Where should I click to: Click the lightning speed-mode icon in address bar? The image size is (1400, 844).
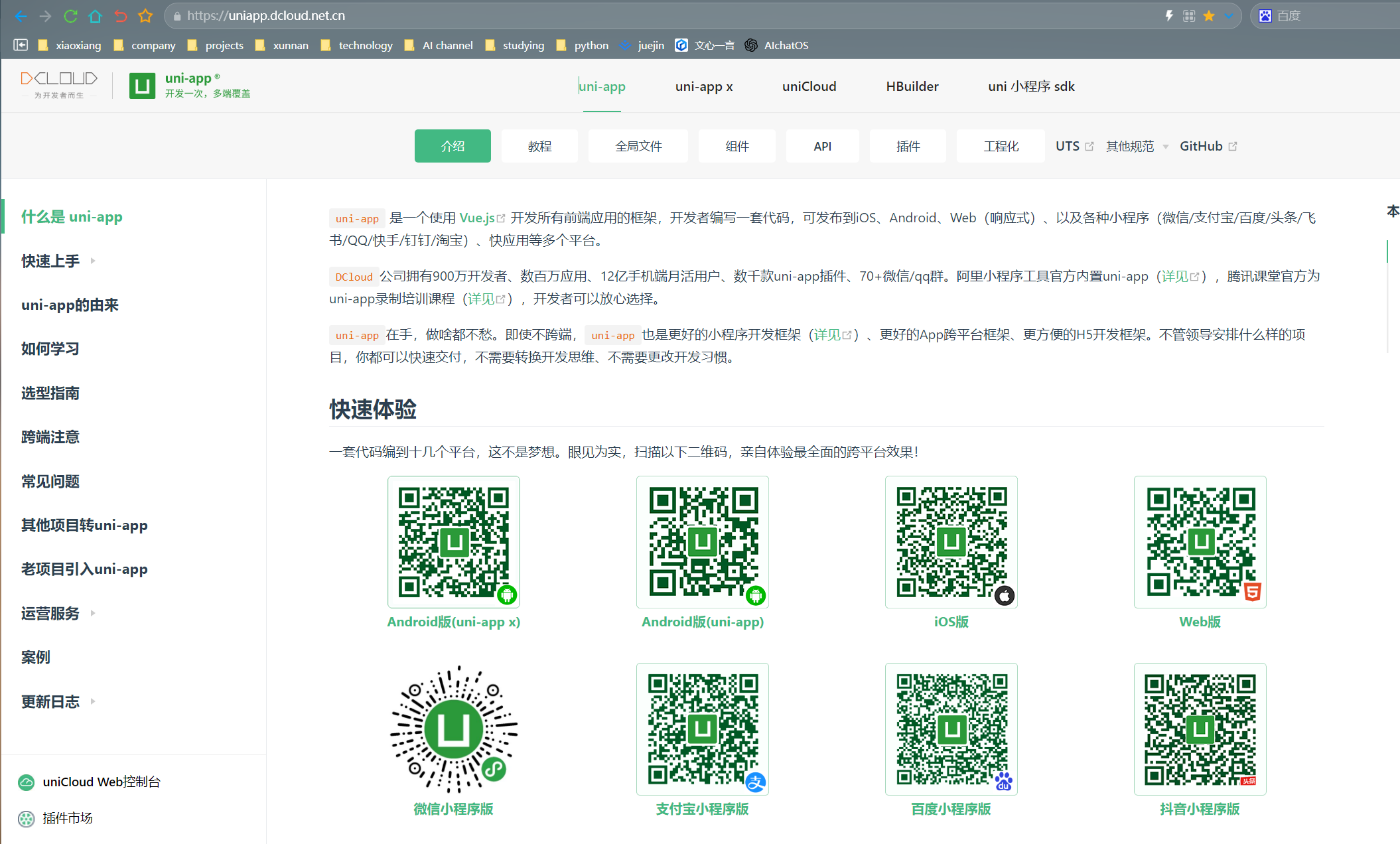1170,16
